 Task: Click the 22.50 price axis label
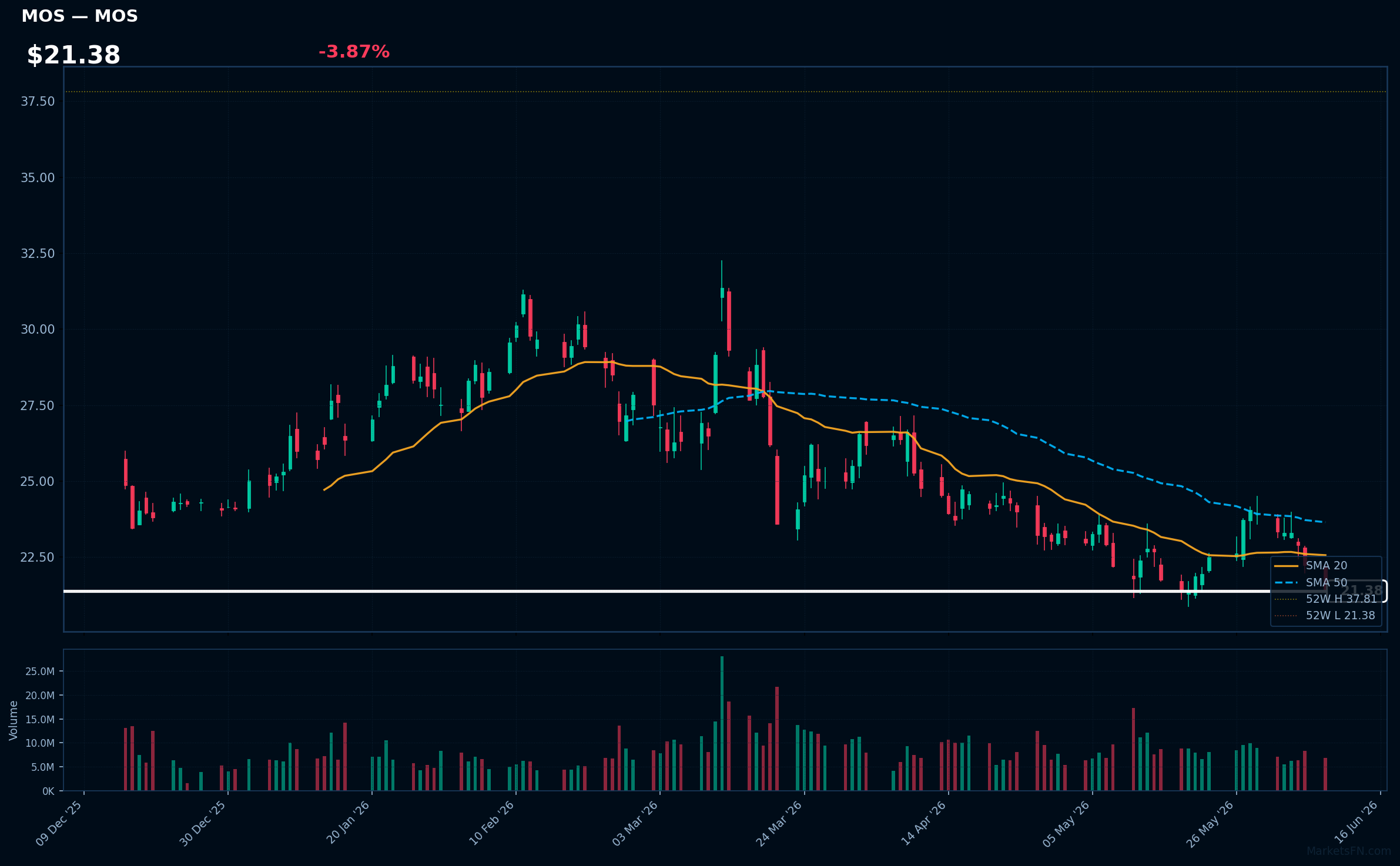38,557
